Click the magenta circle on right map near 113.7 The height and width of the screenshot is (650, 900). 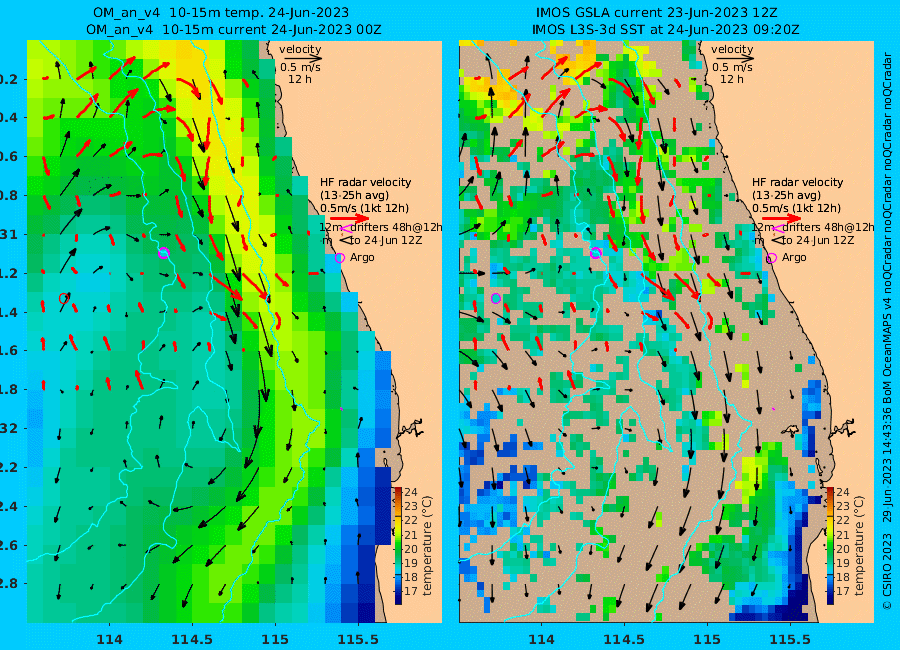click(x=496, y=298)
